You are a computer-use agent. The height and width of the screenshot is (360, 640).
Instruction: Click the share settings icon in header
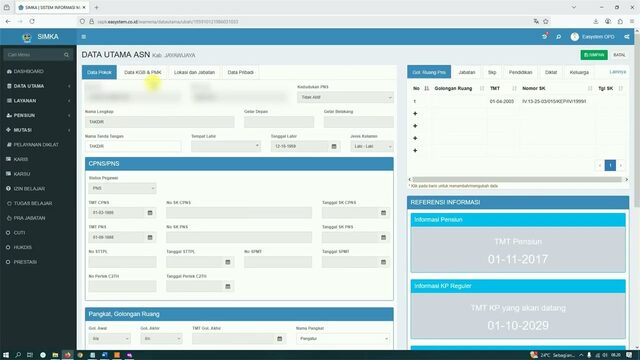pyautogui.click(x=627, y=37)
